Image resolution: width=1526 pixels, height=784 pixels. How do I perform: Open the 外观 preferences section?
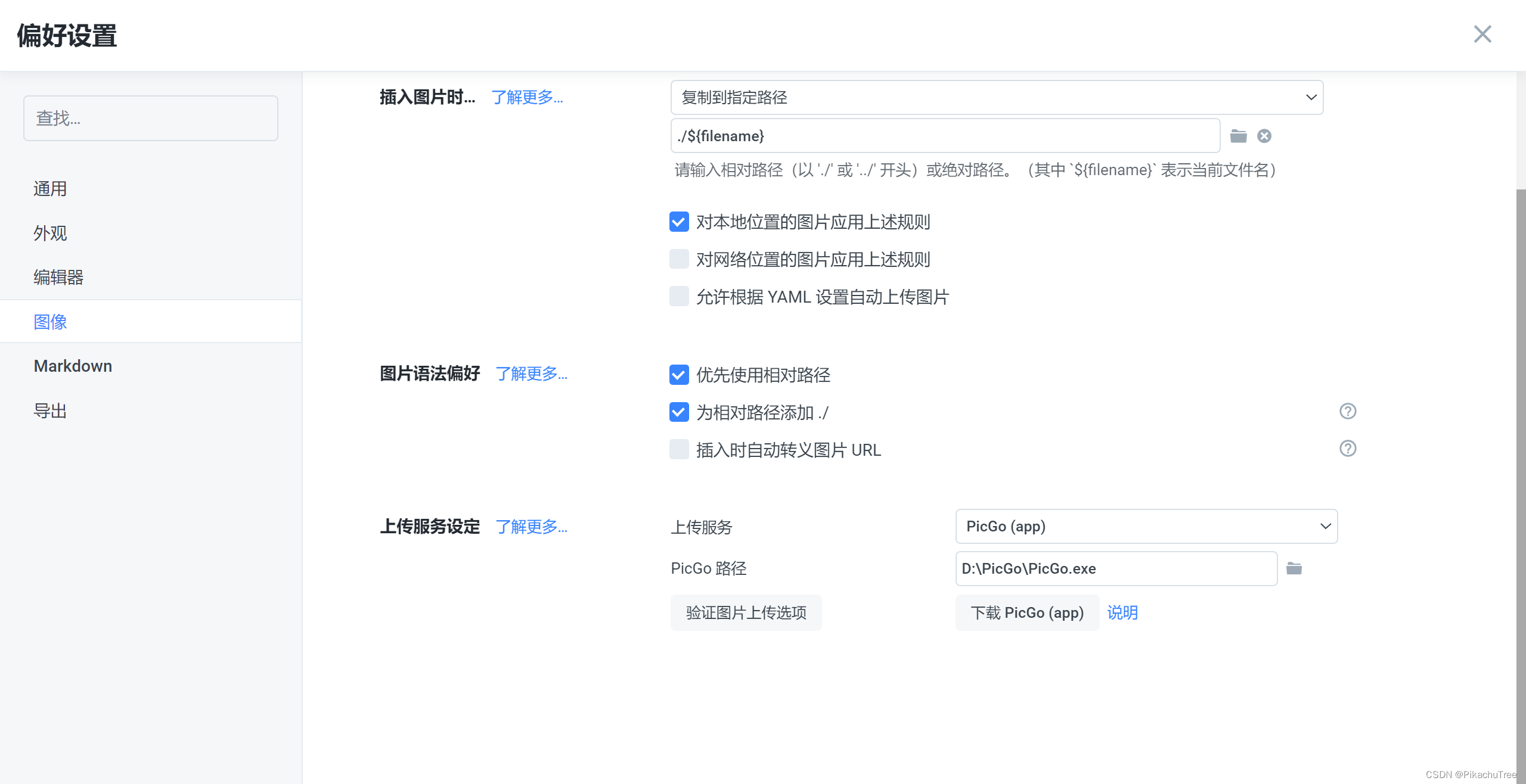point(151,233)
